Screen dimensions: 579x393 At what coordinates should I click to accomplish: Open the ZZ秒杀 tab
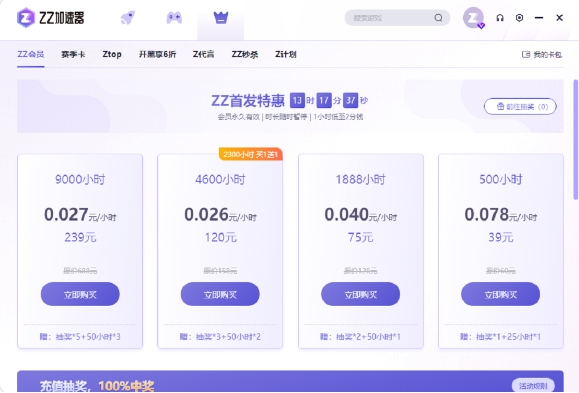(x=245, y=54)
